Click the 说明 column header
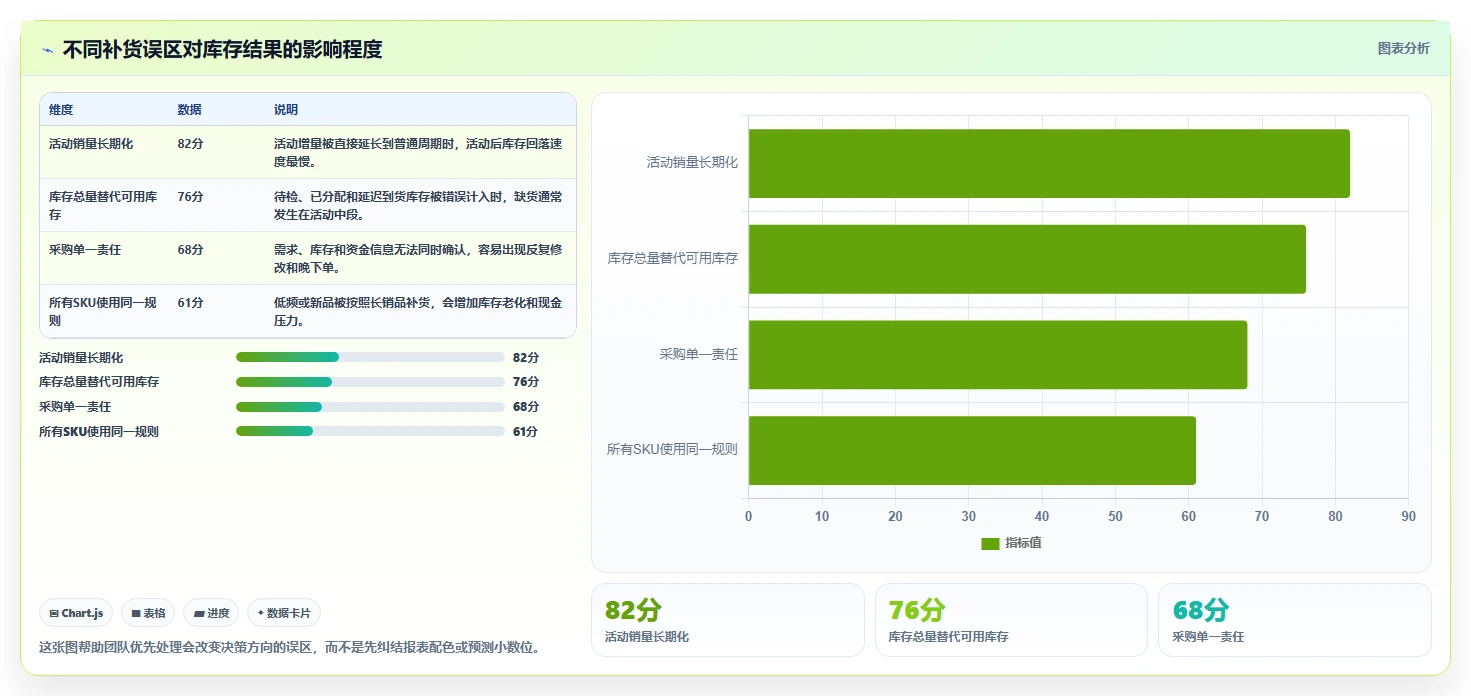The image size is (1471, 696). coord(286,110)
